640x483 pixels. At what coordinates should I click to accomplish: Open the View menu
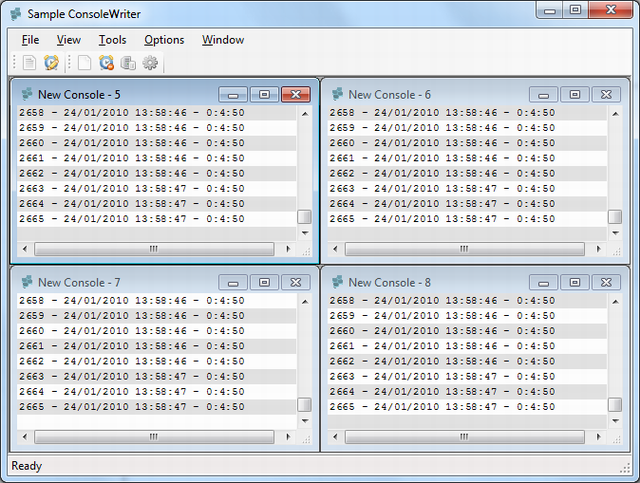[x=69, y=40]
